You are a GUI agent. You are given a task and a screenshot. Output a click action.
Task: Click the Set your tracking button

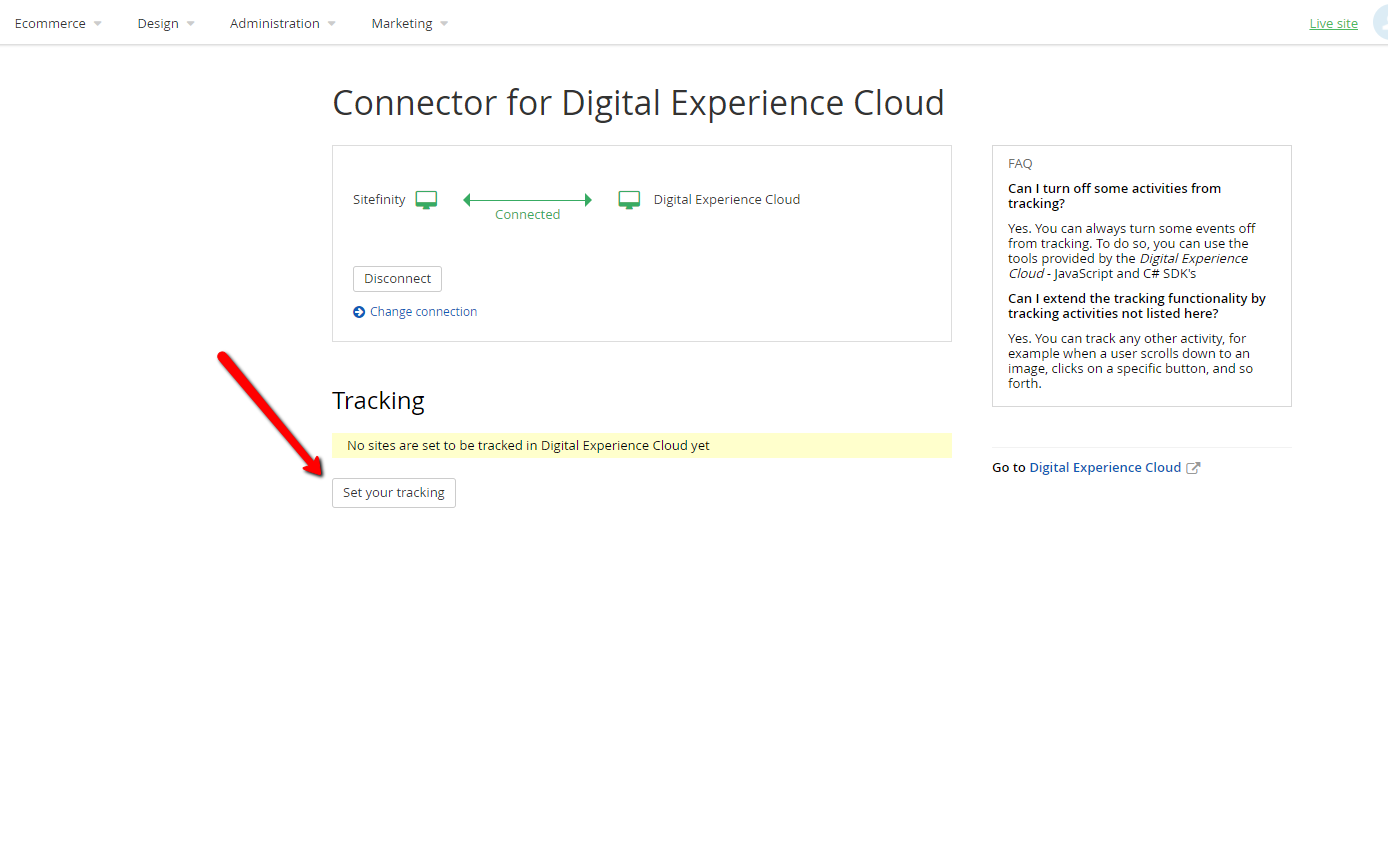[394, 493]
